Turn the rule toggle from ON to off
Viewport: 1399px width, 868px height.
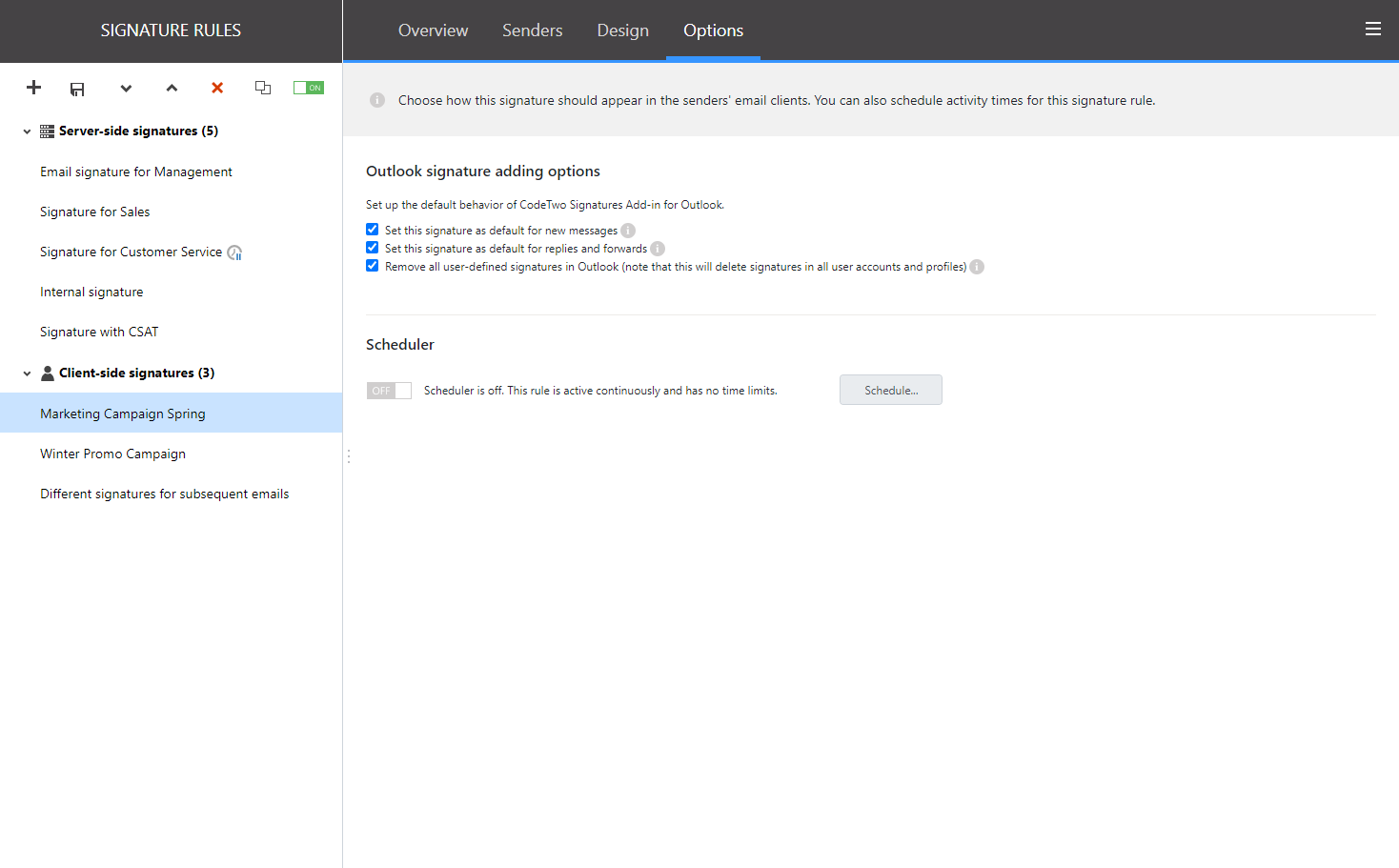click(x=308, y=86)
